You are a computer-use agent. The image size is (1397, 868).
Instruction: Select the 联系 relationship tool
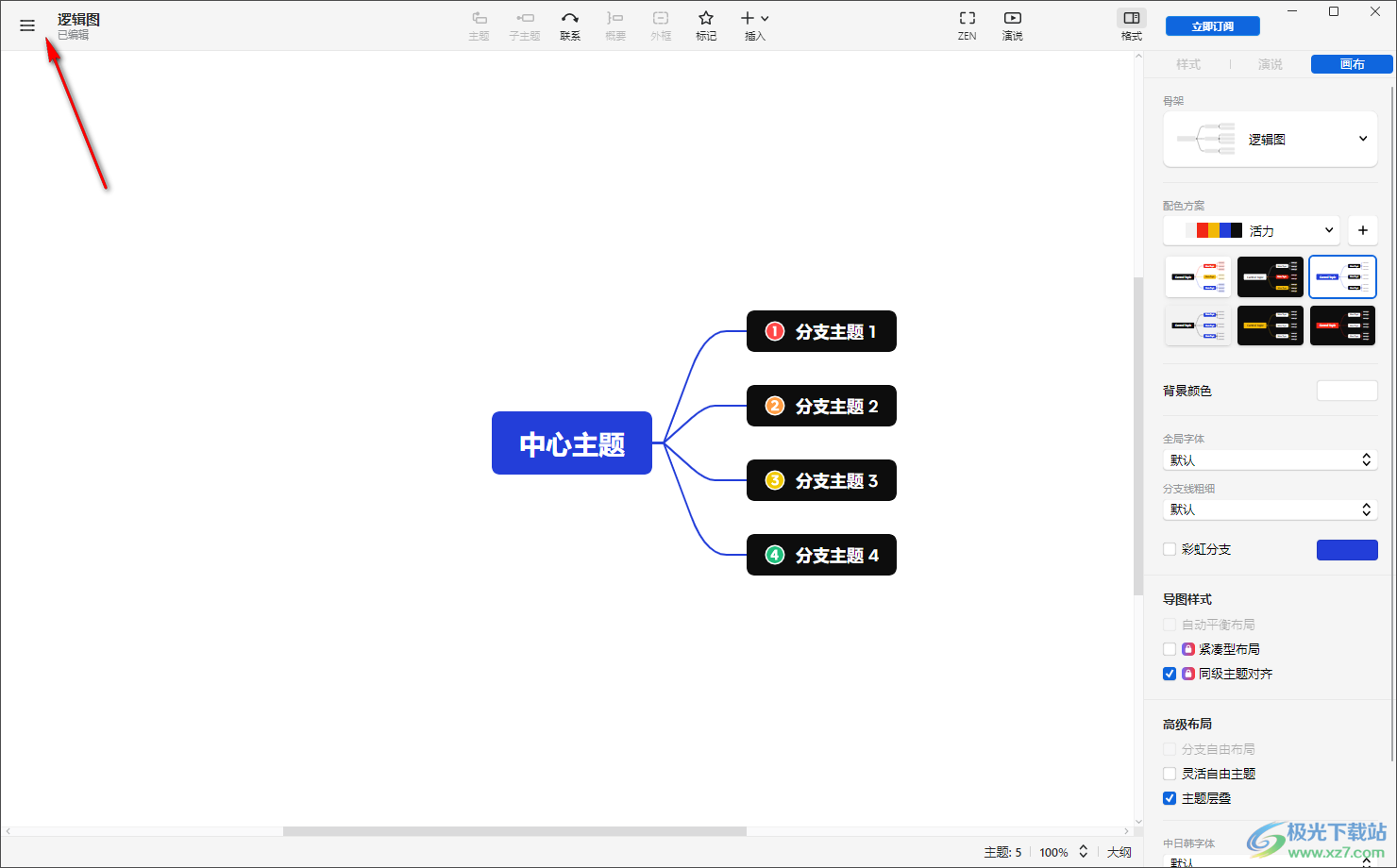click(x=570, y=25)
